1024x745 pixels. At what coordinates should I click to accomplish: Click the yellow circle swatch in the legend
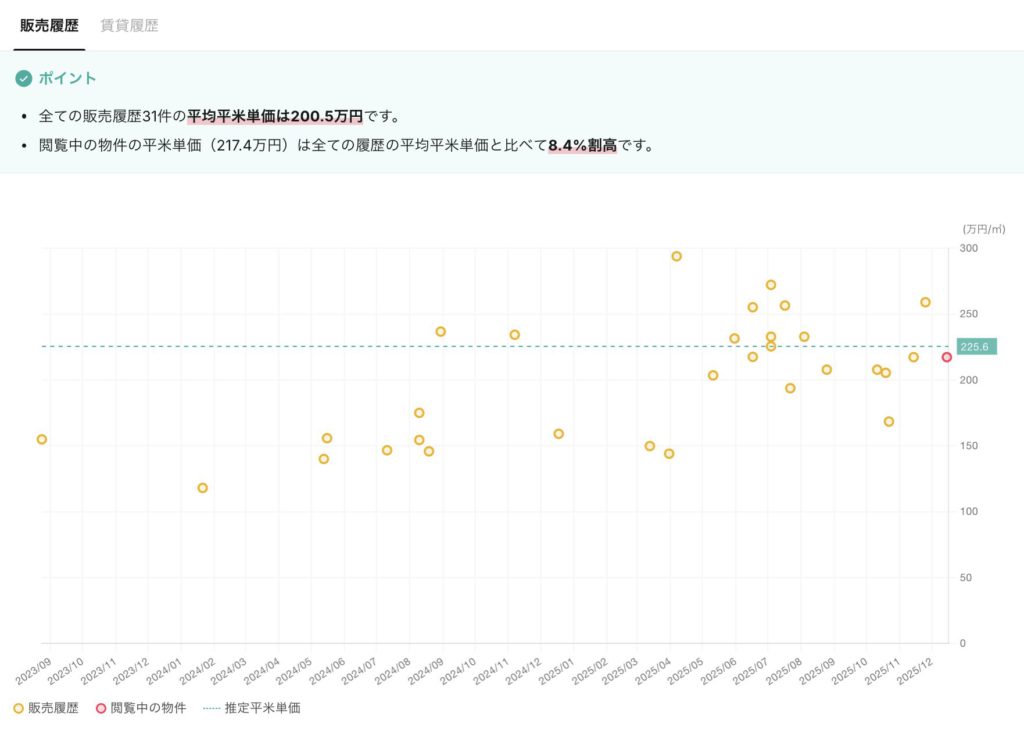(x=18, y=708)
